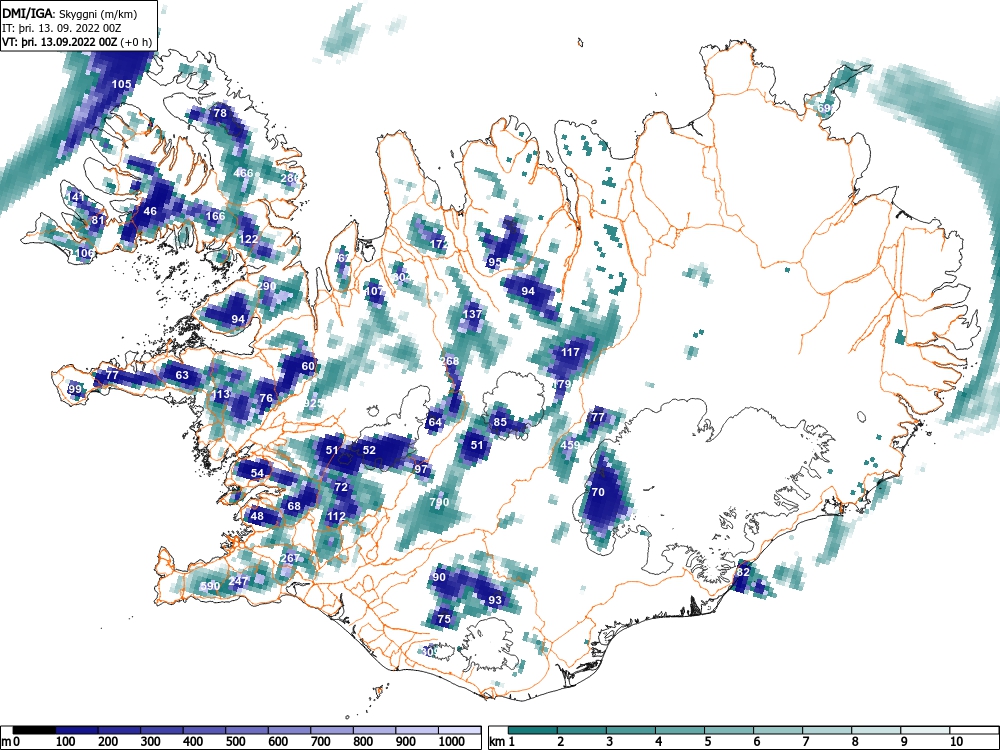Select the '70' value label
Screen dimensions: 1000x750
pyautogui.click(x=598, y=492)
